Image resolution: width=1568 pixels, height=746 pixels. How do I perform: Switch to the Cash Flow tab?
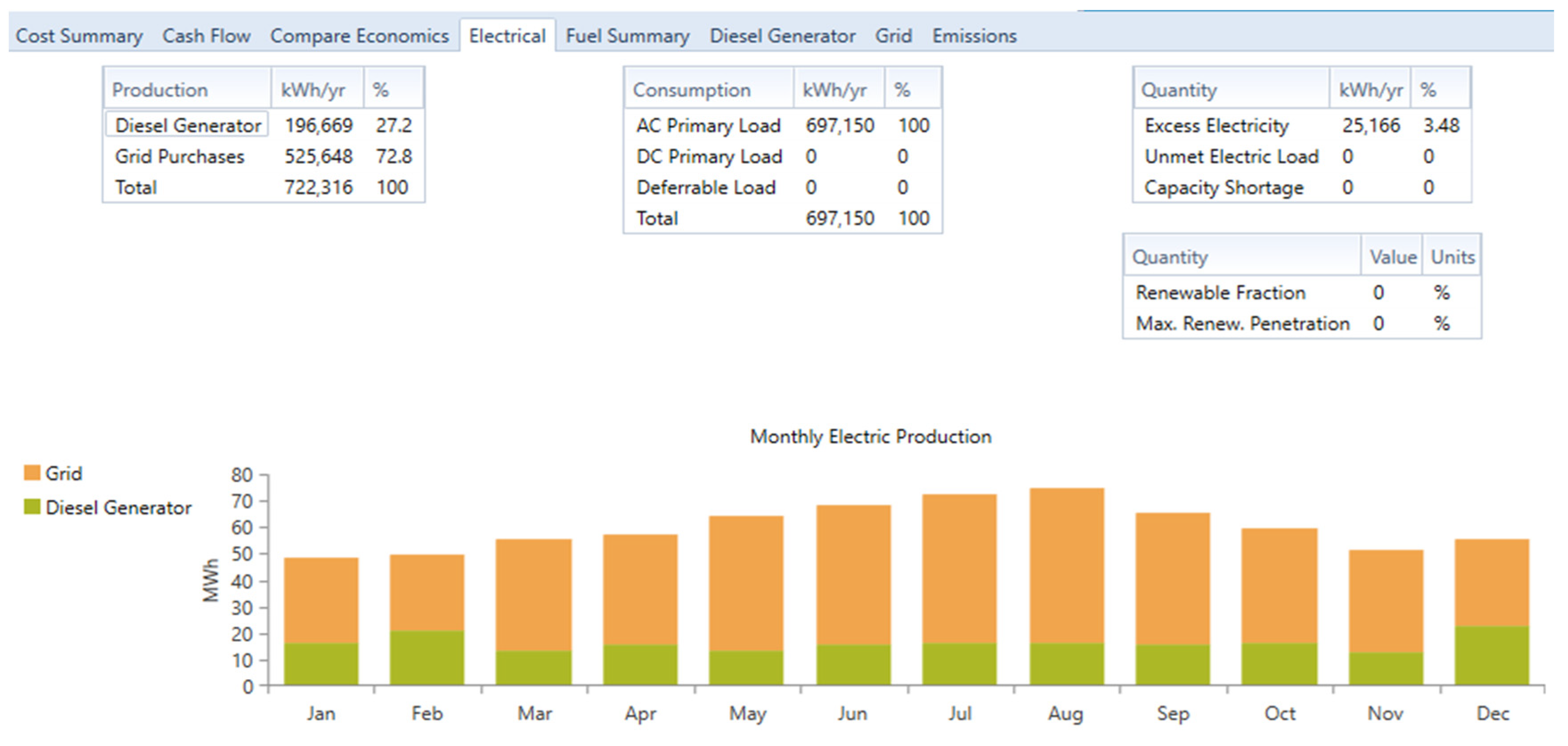(206, 36)
